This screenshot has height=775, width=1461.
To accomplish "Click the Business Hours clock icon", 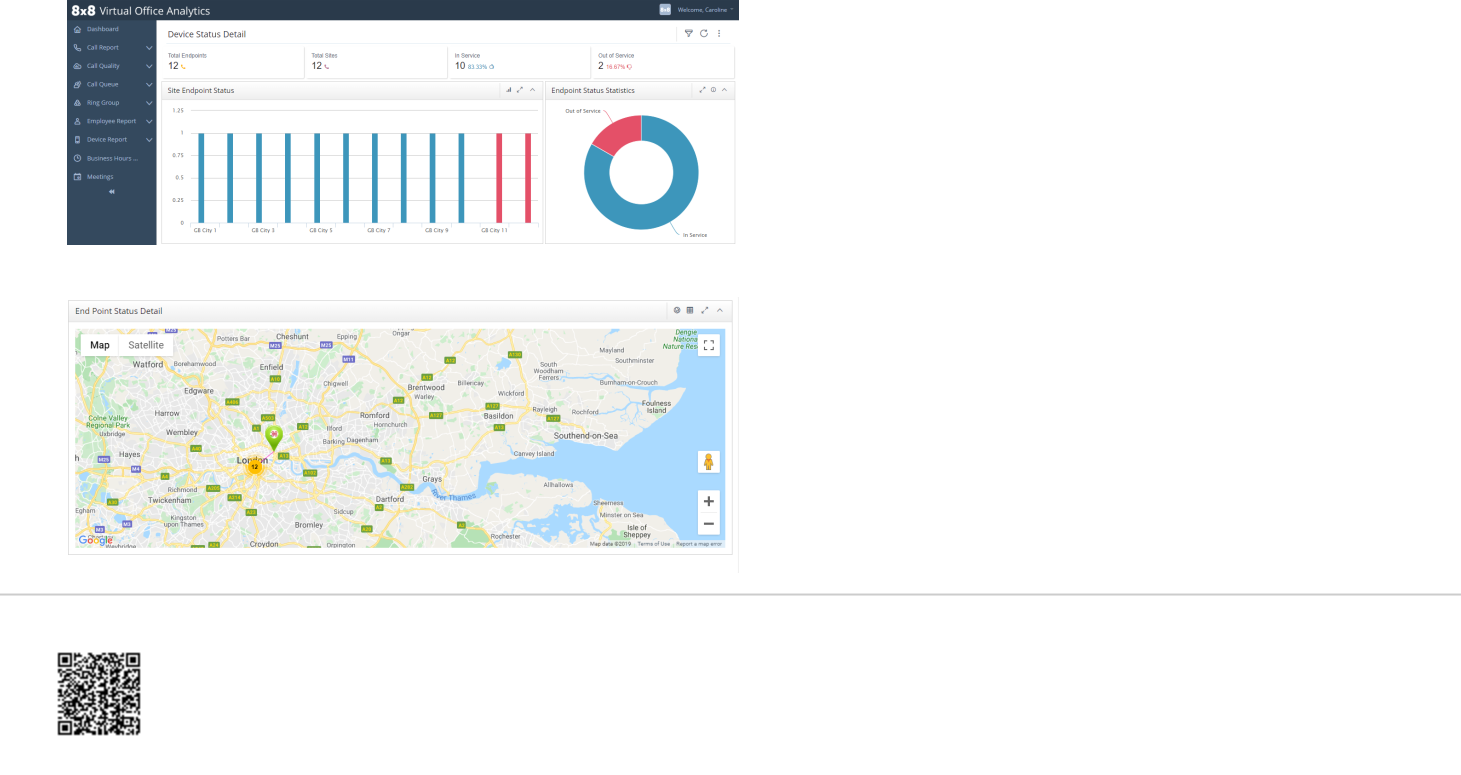I will pos(77,158).
